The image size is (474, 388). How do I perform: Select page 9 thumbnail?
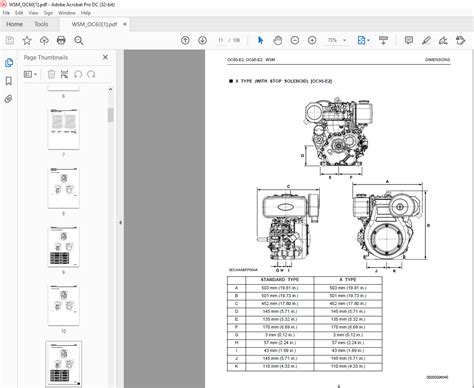click(63, 247)
